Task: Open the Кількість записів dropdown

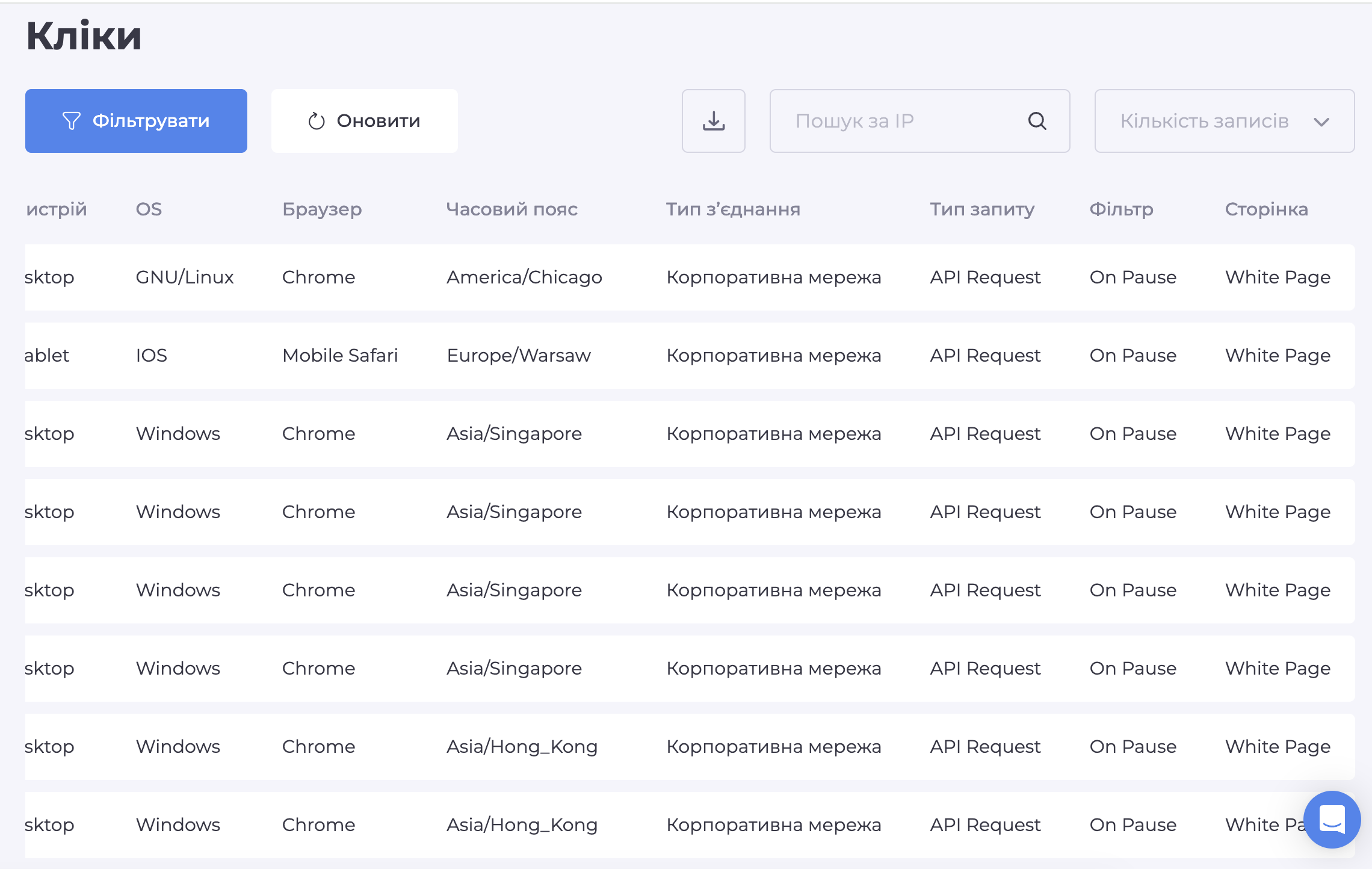Action: click(1205, 121)
